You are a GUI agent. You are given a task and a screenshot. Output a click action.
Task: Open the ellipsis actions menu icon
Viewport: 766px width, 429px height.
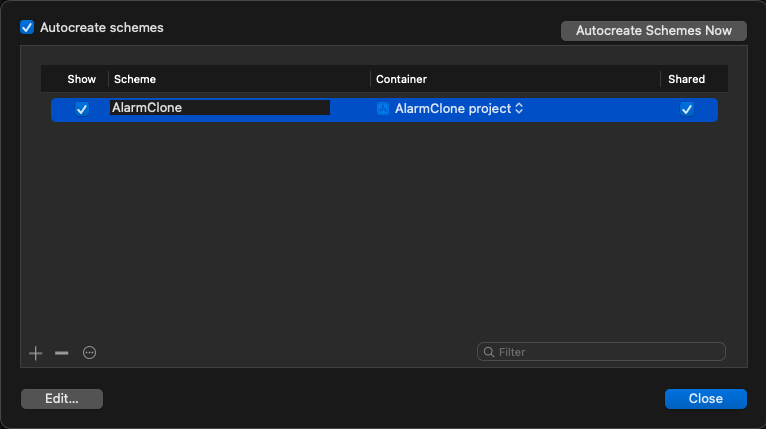[89, 352]
